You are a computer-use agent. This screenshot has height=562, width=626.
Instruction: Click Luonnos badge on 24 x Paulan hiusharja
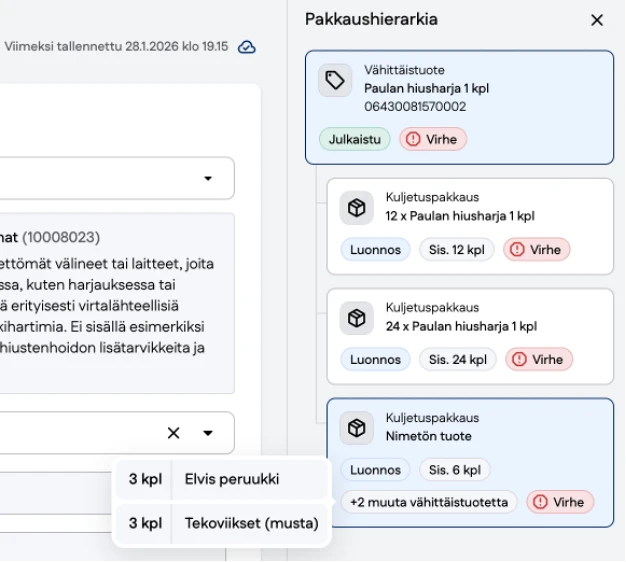coord(375,359)
